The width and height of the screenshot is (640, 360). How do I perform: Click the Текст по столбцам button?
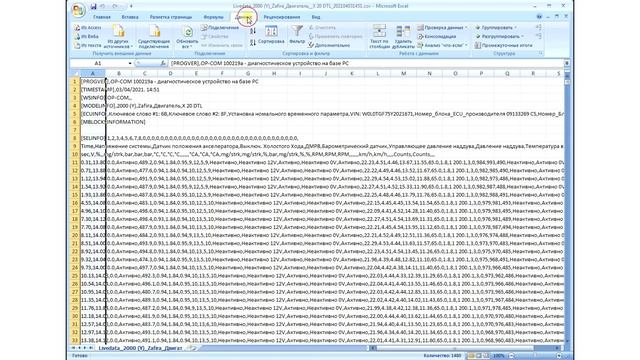point(380,37)
